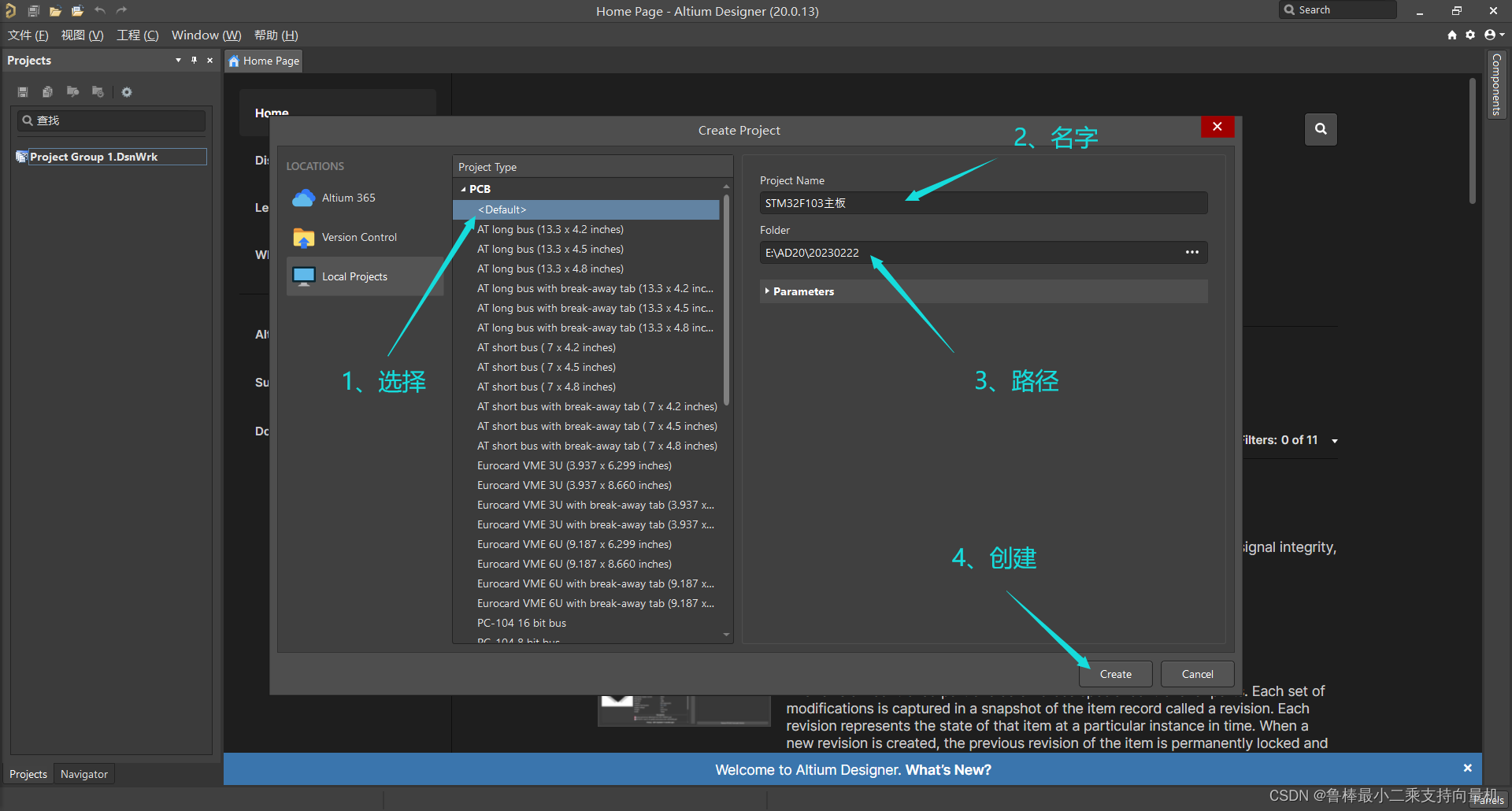Open the 帮助 (H) menu
This screenshot has width=1512, height=811.
tap(276, 35)
